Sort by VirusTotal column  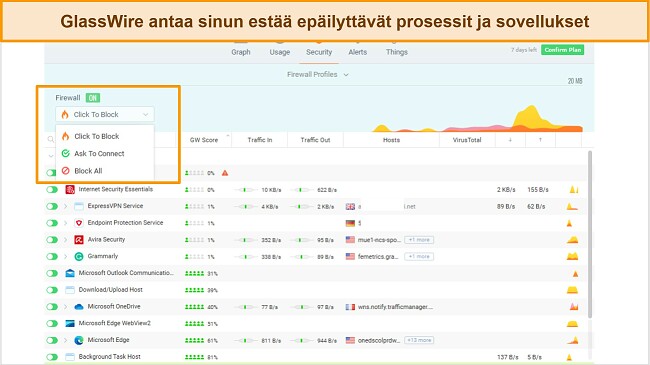467,140
